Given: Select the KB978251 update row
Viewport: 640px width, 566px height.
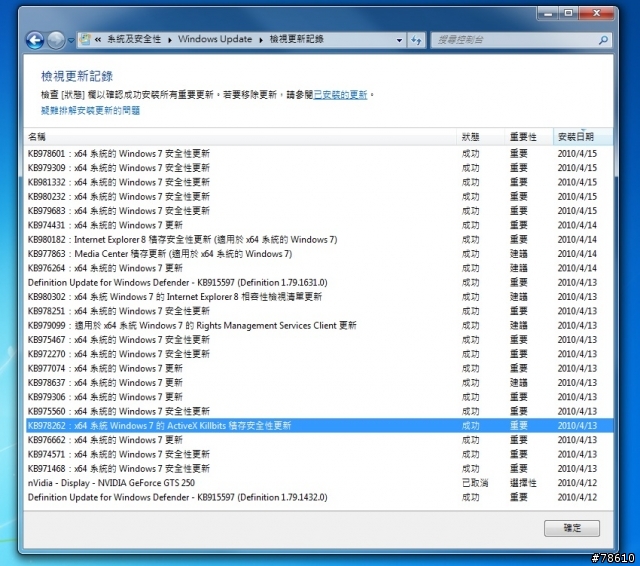Looking at the screenshot, I should 319,311.
